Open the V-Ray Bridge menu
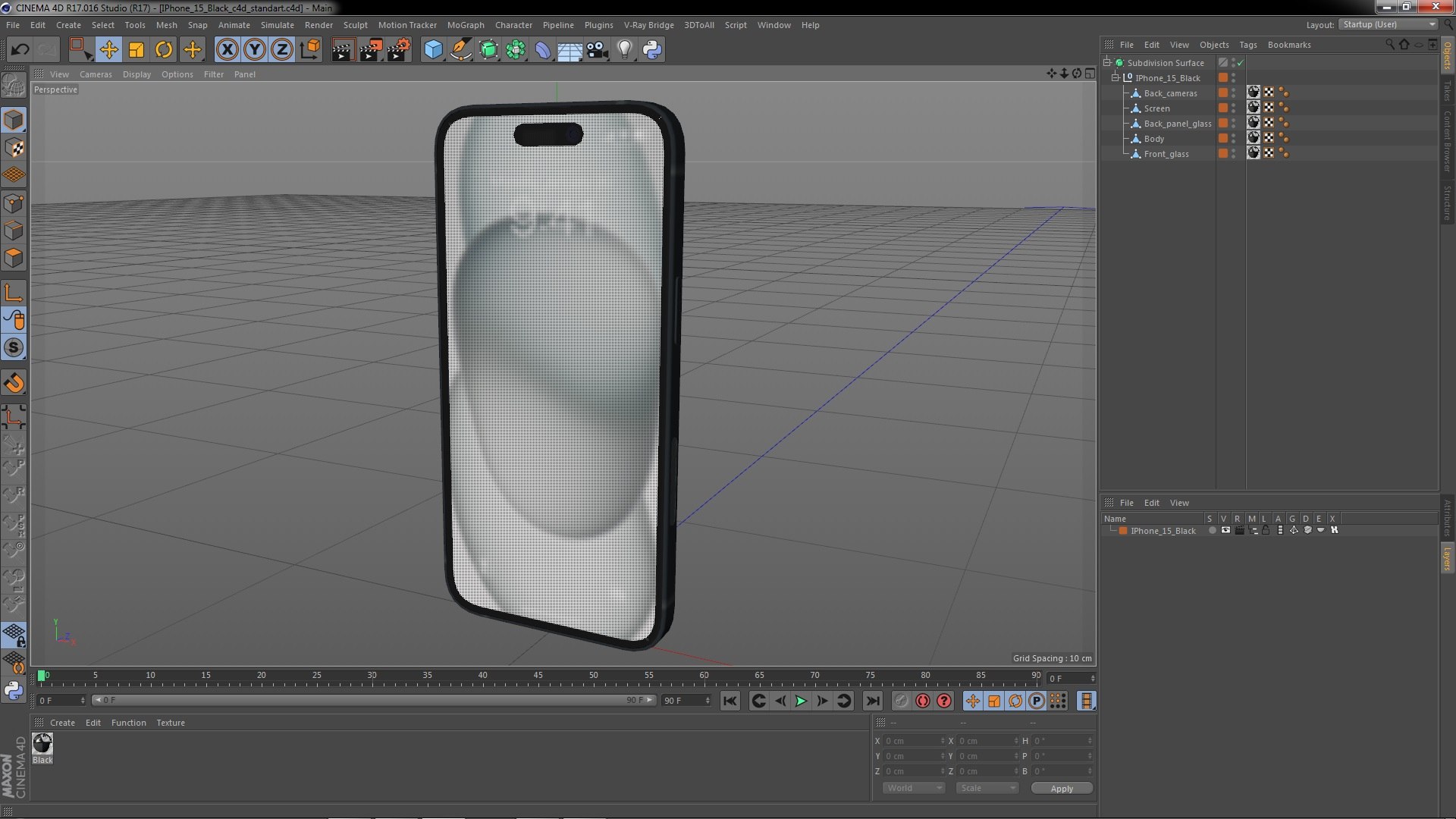 (648, 25)
